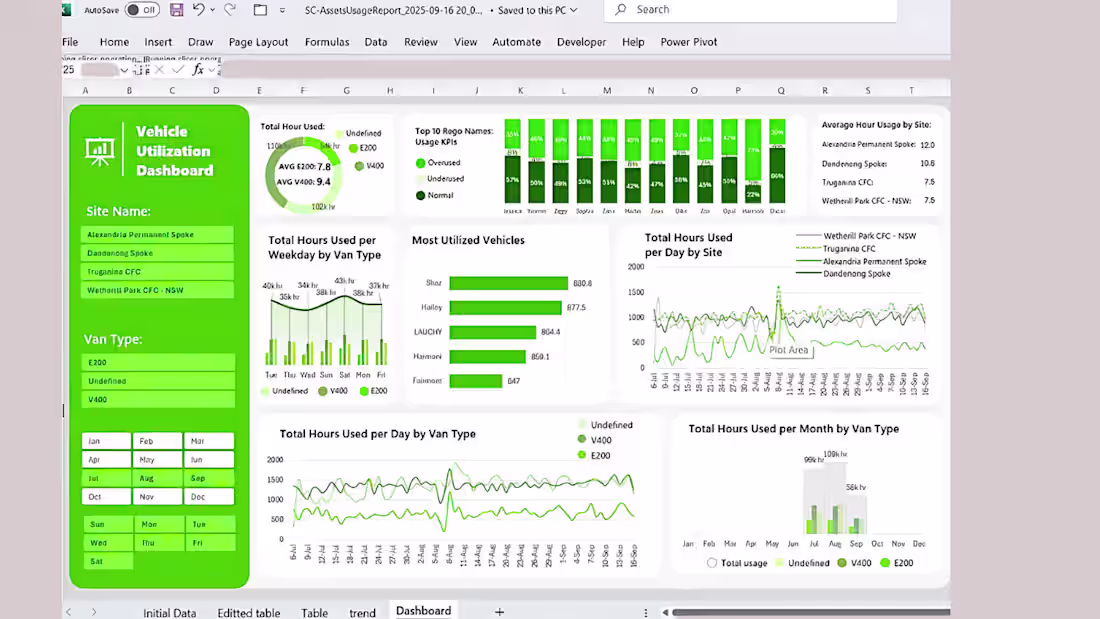Screen dimensions: 1100x619
Task: Click the Enter (checkmark) icon beside formula bar
Action: (178, 69)
